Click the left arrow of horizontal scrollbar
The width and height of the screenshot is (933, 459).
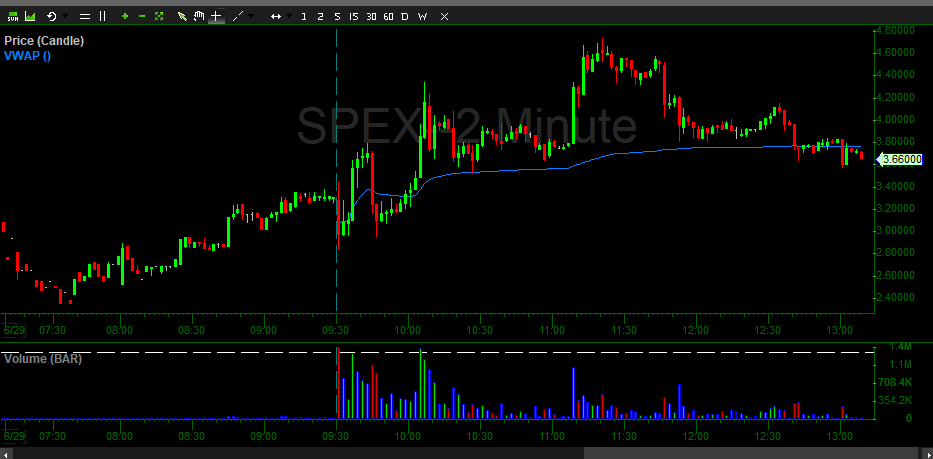5,454
